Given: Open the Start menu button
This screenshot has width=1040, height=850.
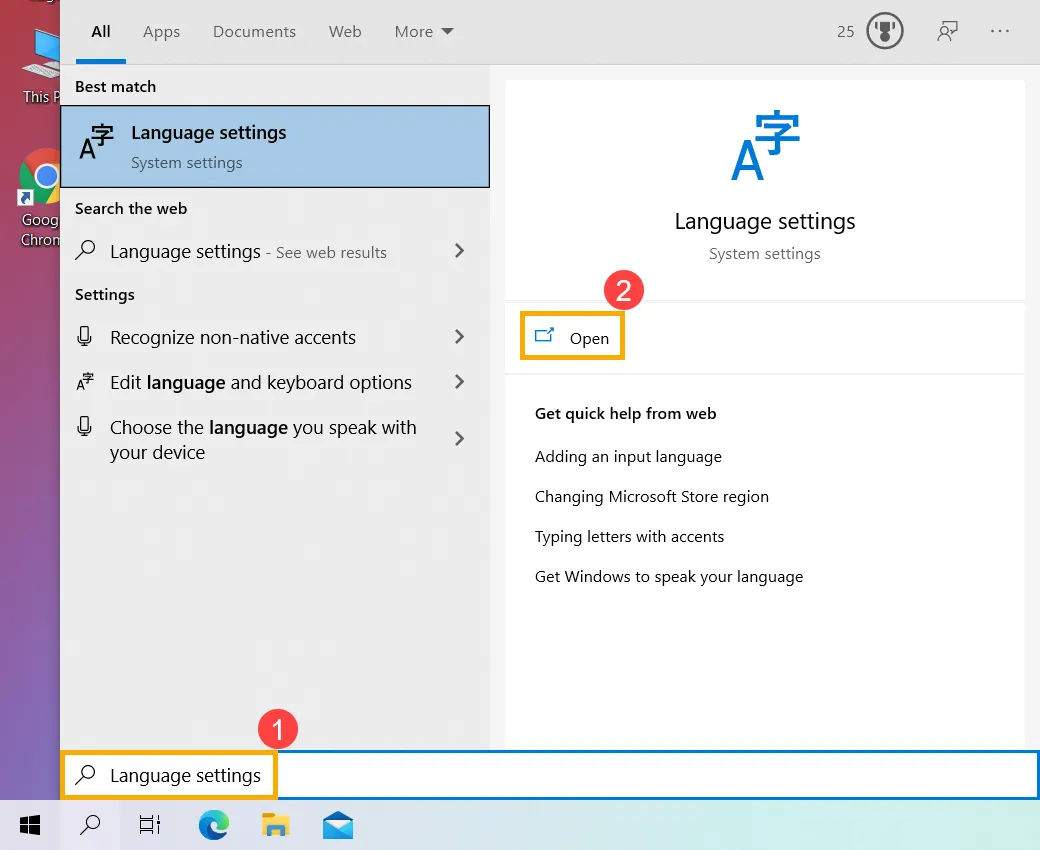Looking at the screenshot, I should pyautogui.click(x=29, y=825).
